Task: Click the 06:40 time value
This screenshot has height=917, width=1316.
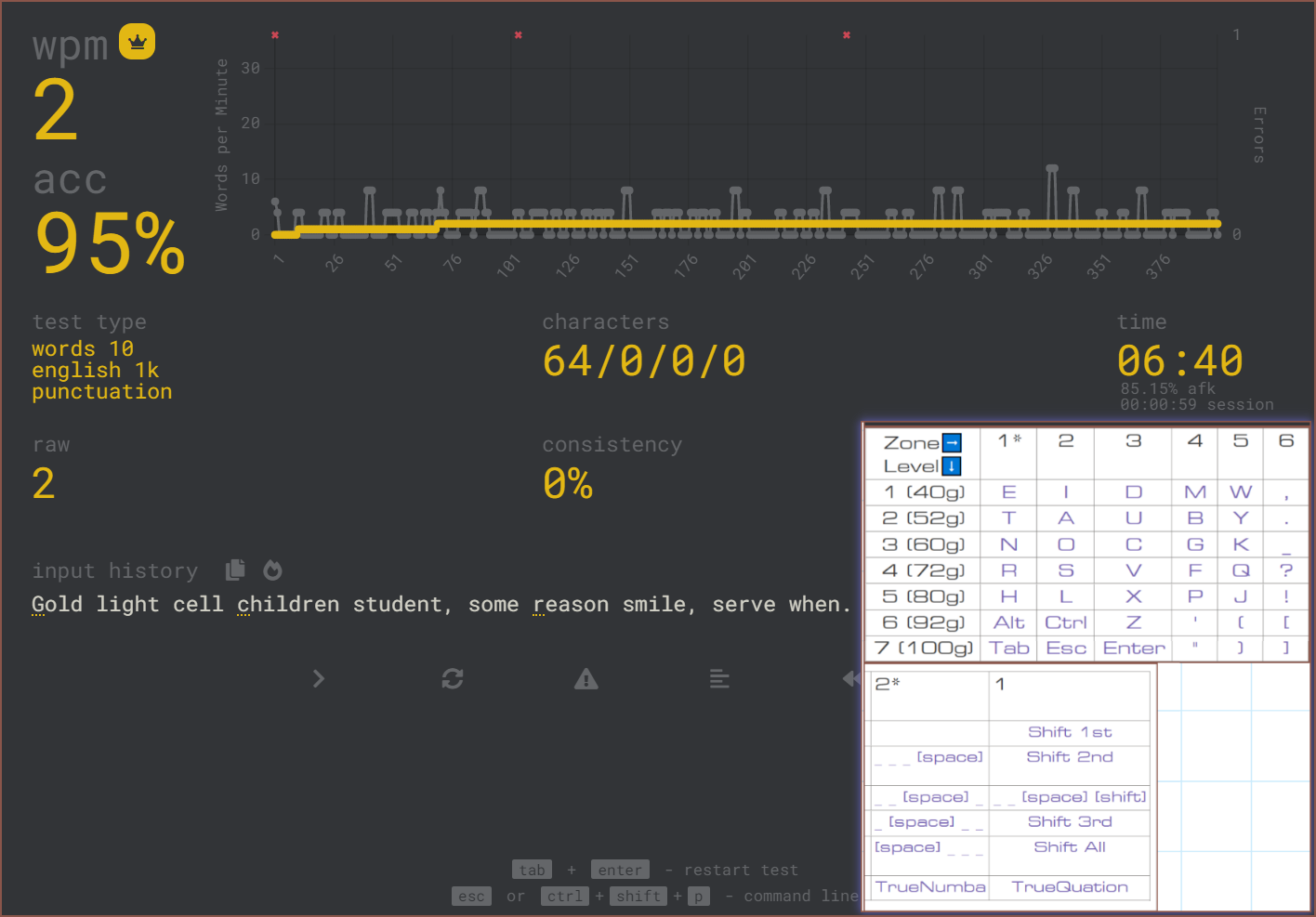Action: (x=1179, y=360)
